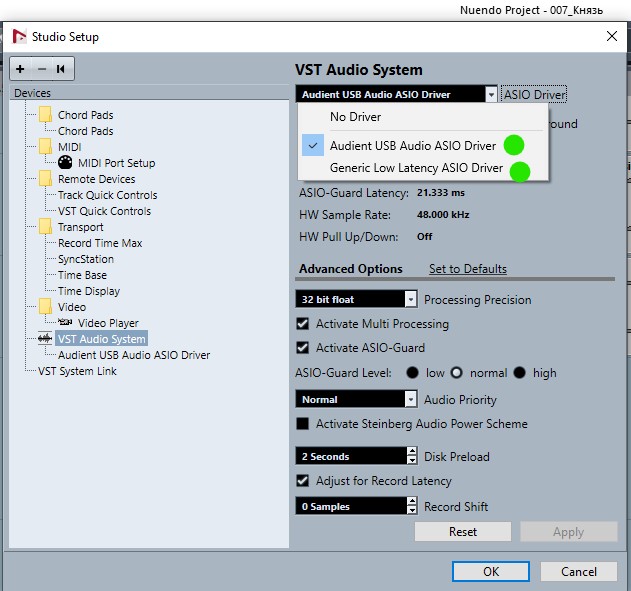
Task: Click the add device plus icon
Action: click(x=21, y=69)
